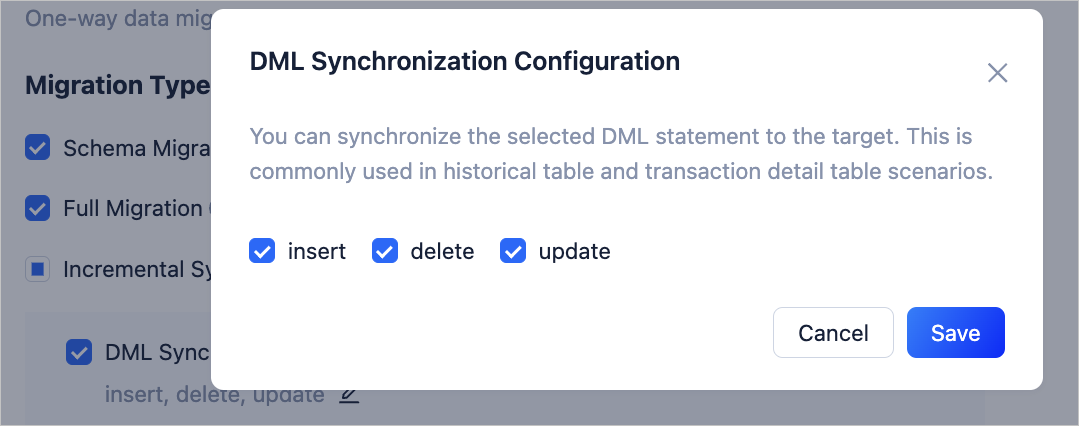Toggle the Schema Migration checkbox
The image size is (1079, 426).
tap(38, 149)
